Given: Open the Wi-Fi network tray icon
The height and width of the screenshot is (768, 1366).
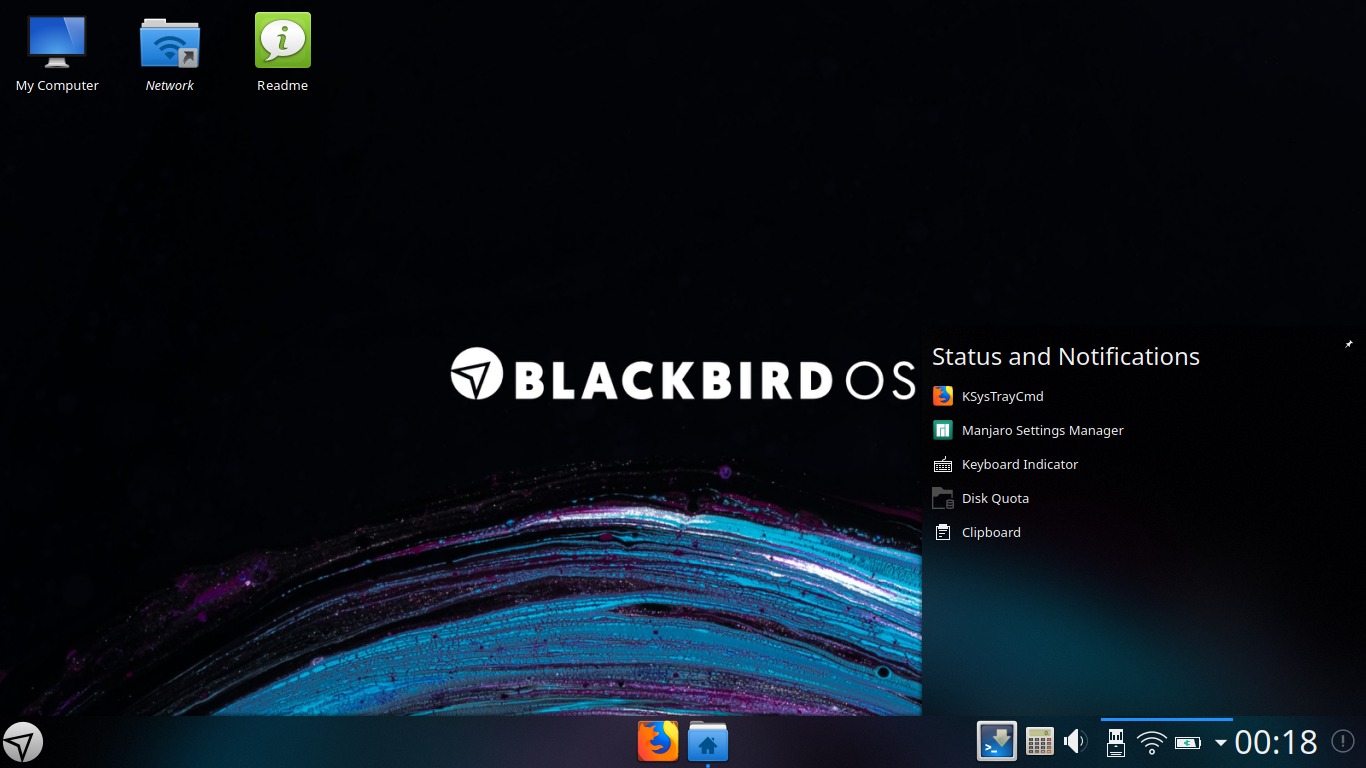Looking at the screenshot, I should tap(1152, 742).
